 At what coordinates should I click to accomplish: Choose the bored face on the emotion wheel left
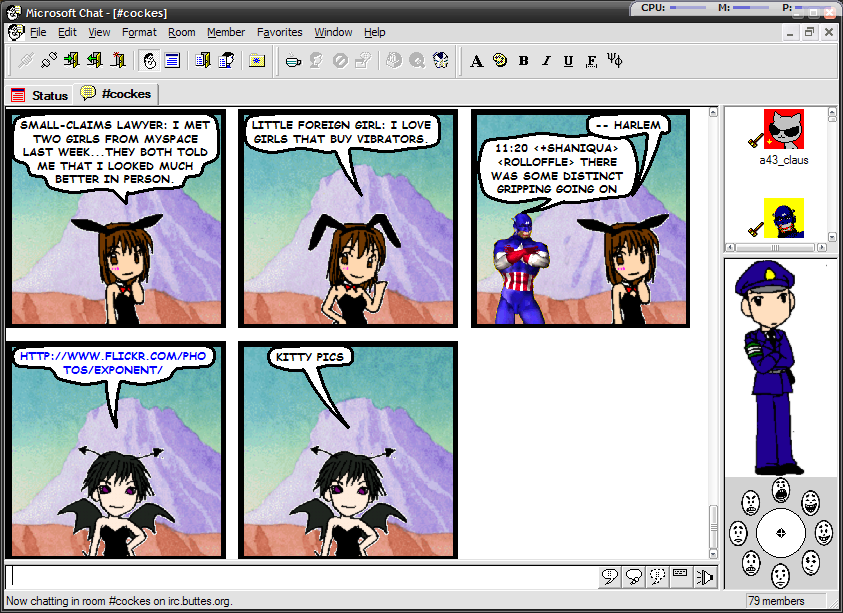[738, 532]
